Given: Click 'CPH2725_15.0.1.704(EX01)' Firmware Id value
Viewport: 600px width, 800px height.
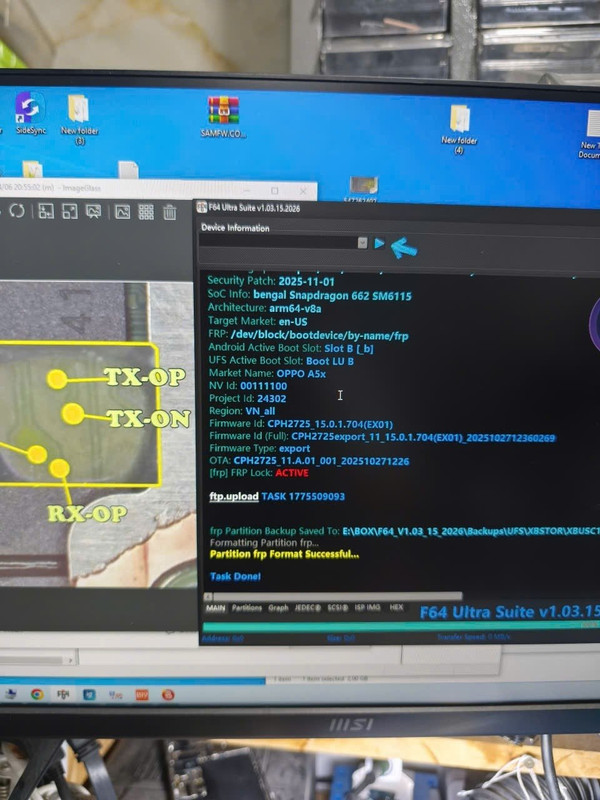Looking at the screenshot, I should tap(330, 424).
